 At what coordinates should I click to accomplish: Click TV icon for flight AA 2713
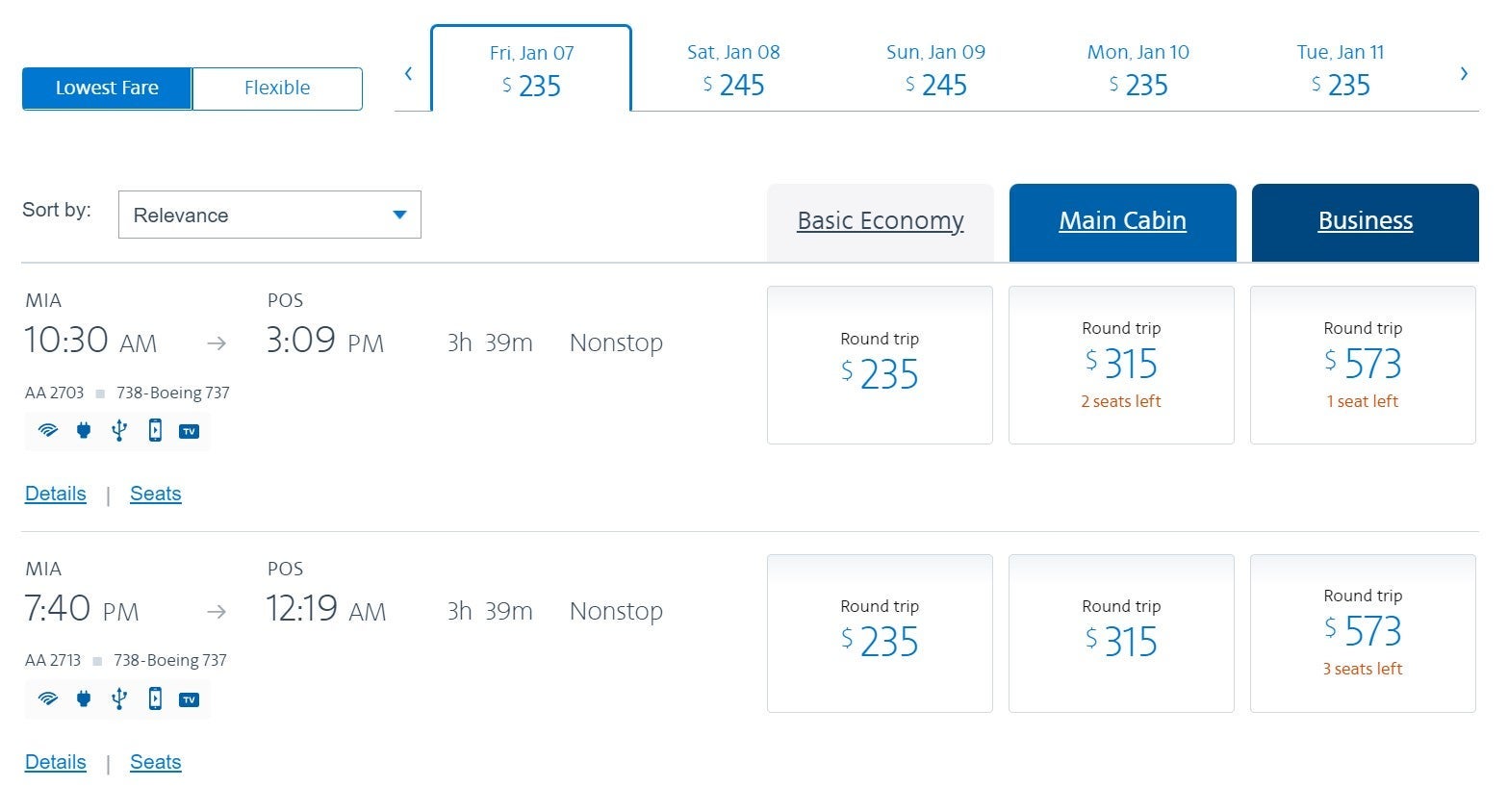tap(190, 699)
